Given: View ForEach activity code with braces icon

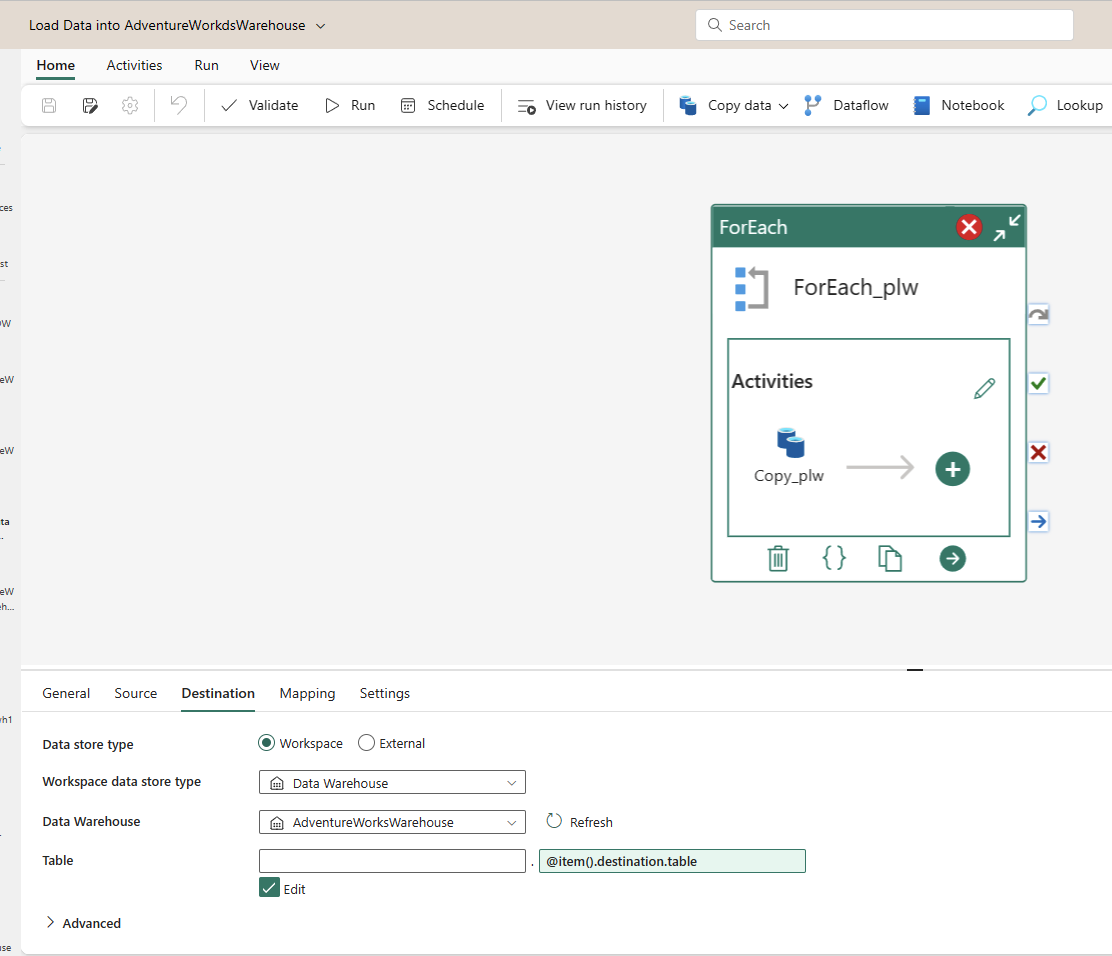Looking at the screenshot, I should click(834, 558).
